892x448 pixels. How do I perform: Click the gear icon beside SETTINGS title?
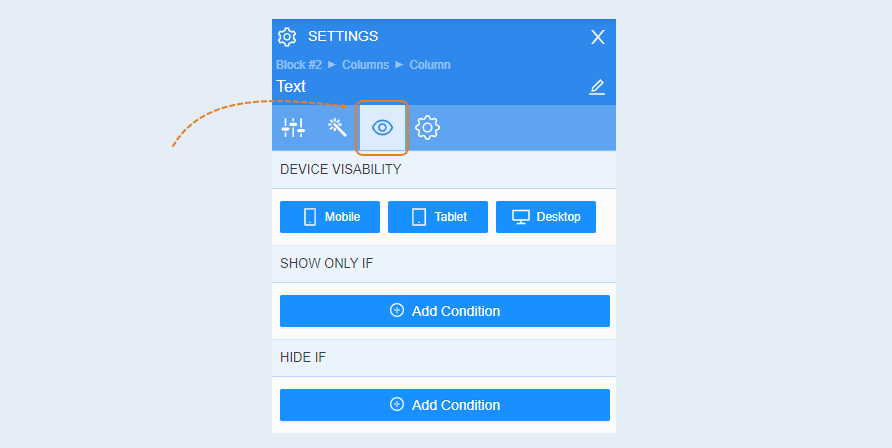coord(287,36)
